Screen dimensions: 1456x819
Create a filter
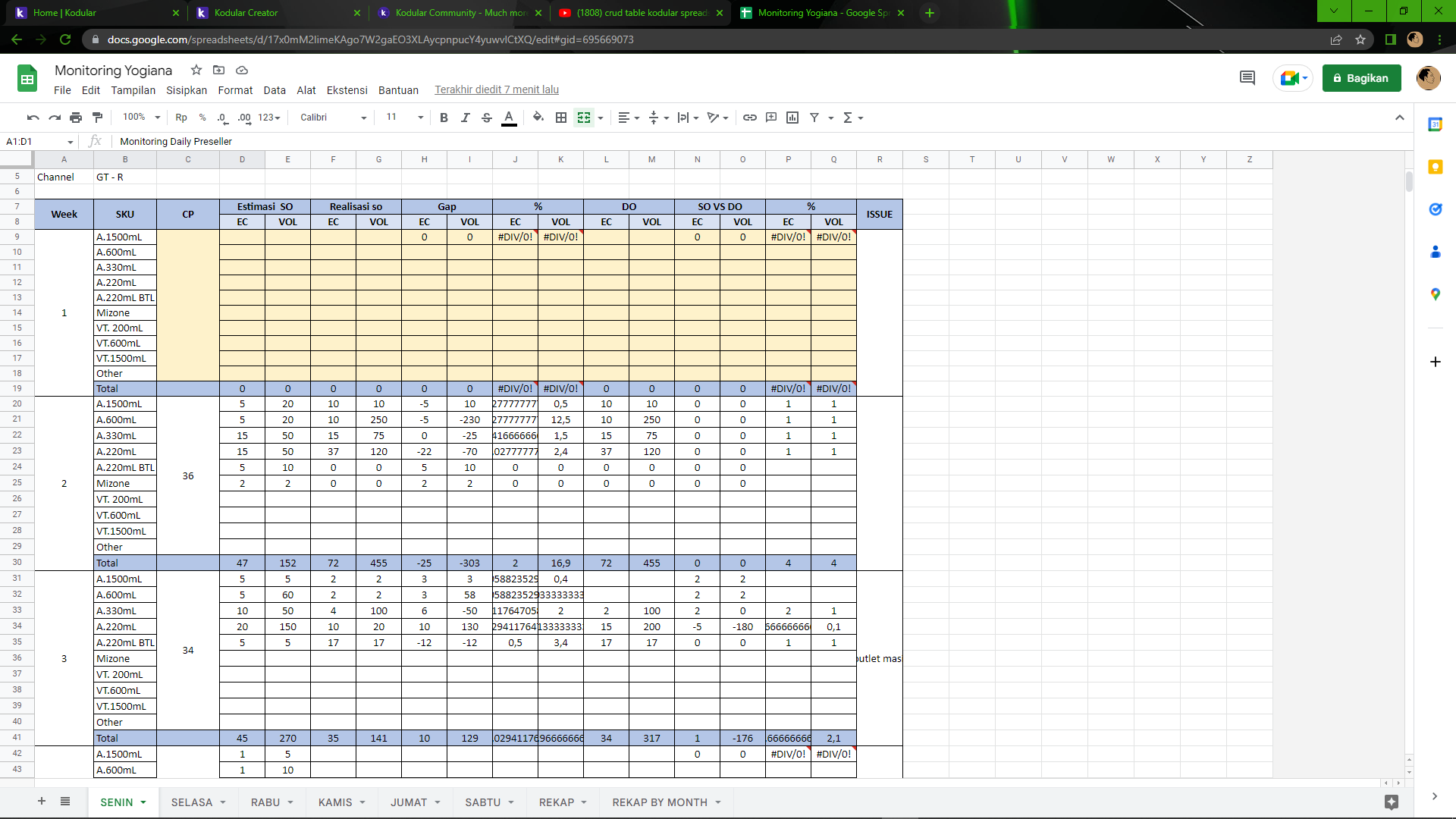click(814, 118)
